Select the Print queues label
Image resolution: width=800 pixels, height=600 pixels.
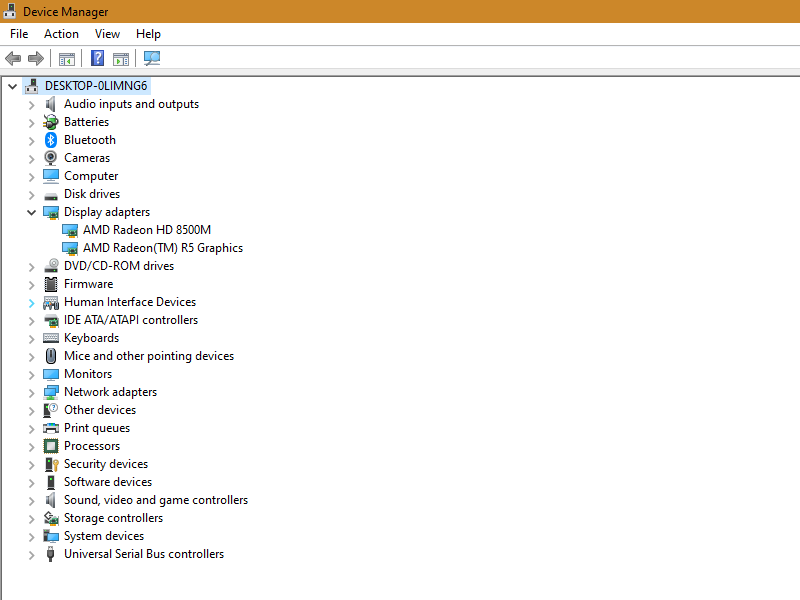click(97, 428)
